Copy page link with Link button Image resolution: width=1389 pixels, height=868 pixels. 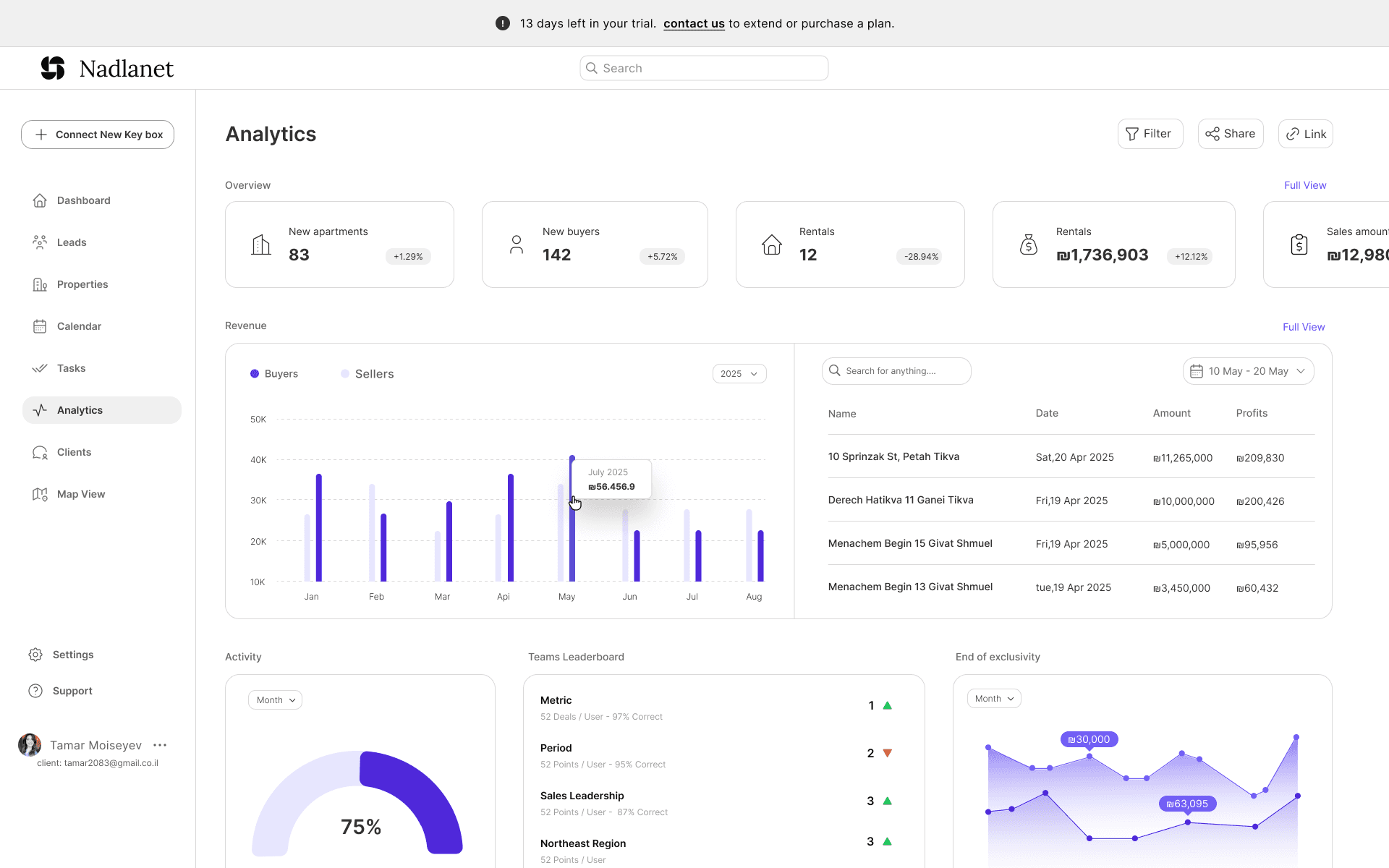1306,134
